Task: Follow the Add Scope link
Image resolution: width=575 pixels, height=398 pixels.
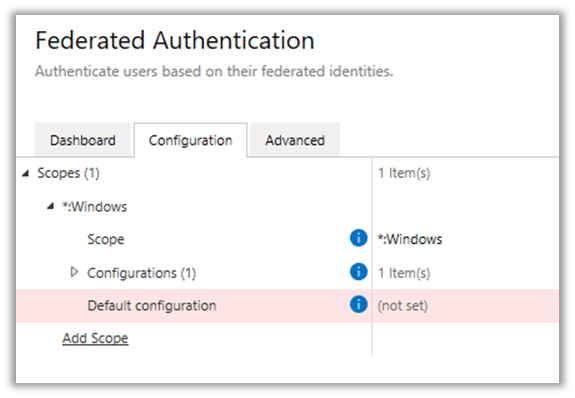Action: pyautogui.click(x=95, y=338)
